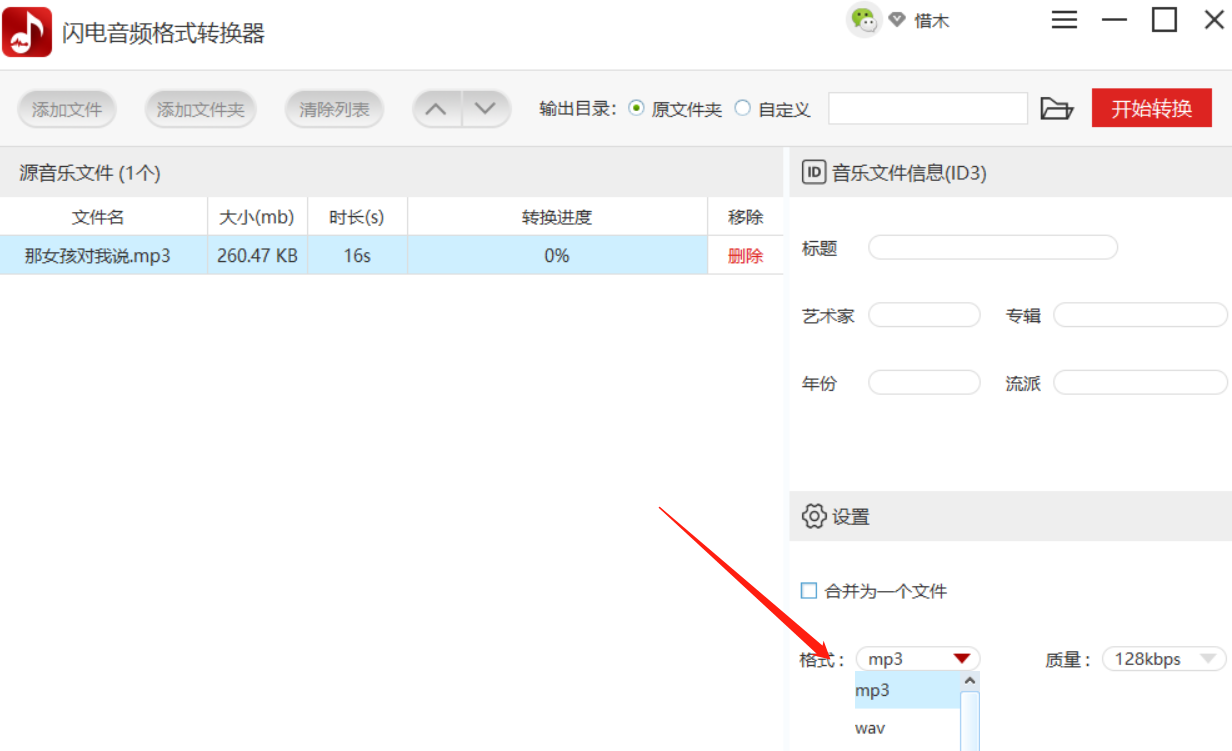Click the red music app logo
The height and width of the screenshot is (751, 1232).
(x=27, y=32)
